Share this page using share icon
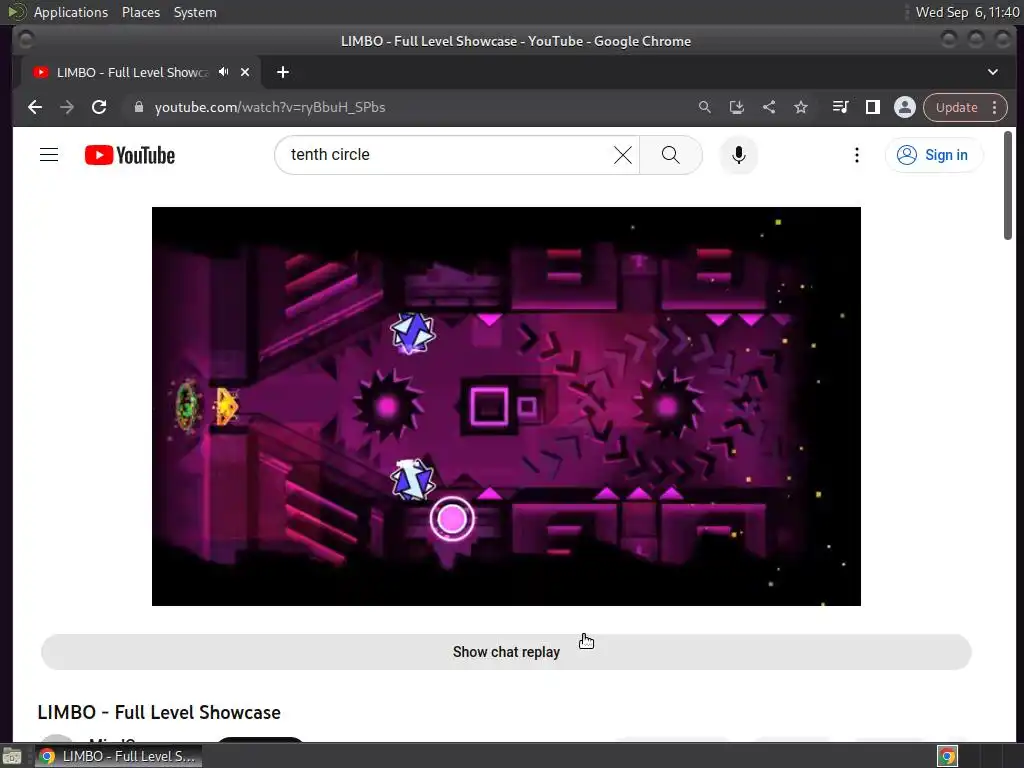1024x768 pixels. [769, 107]
